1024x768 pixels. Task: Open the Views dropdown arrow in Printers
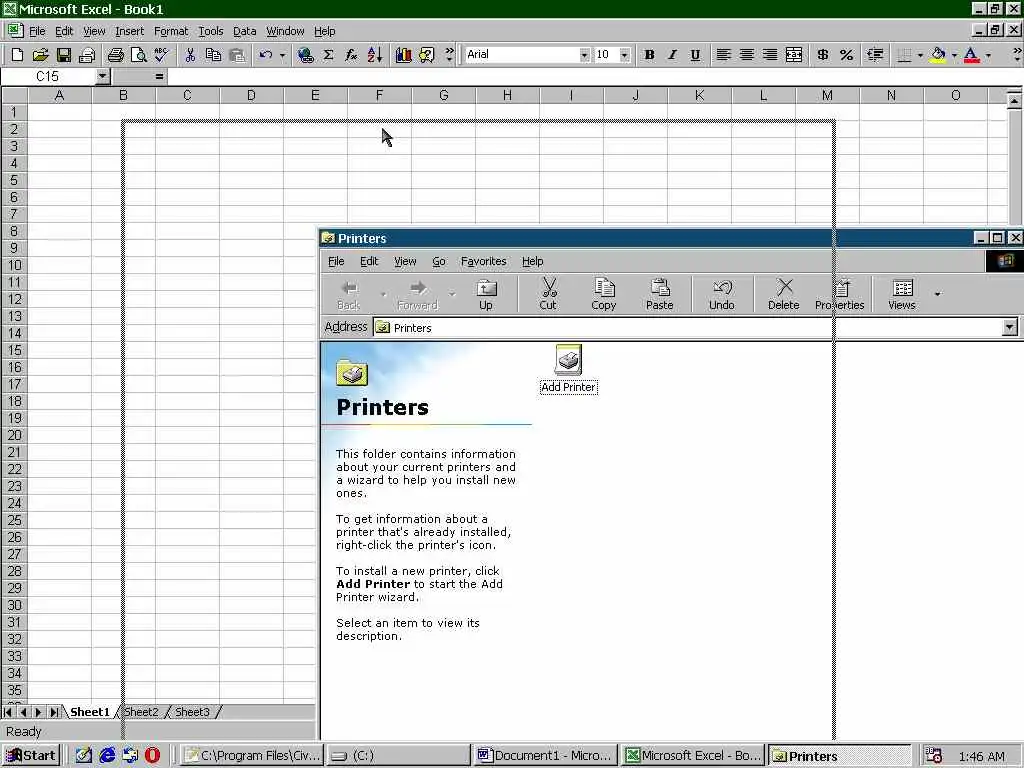pyautogui.click(x=938, y=294)
